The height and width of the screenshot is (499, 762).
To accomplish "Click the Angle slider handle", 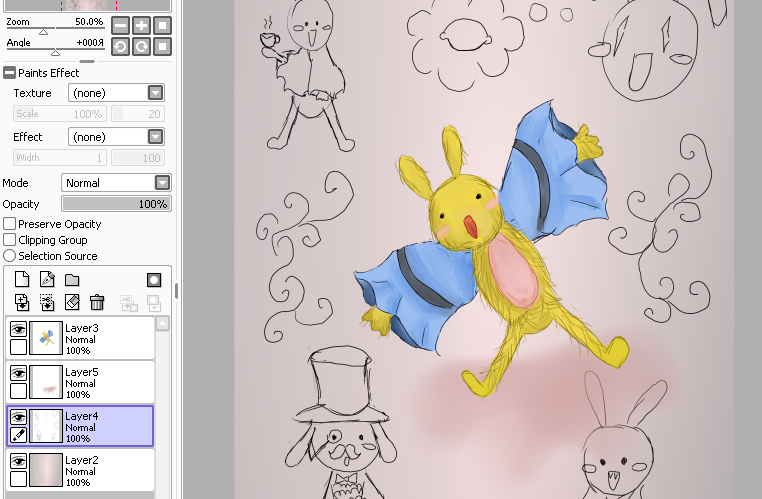I will tap(55, 52).
